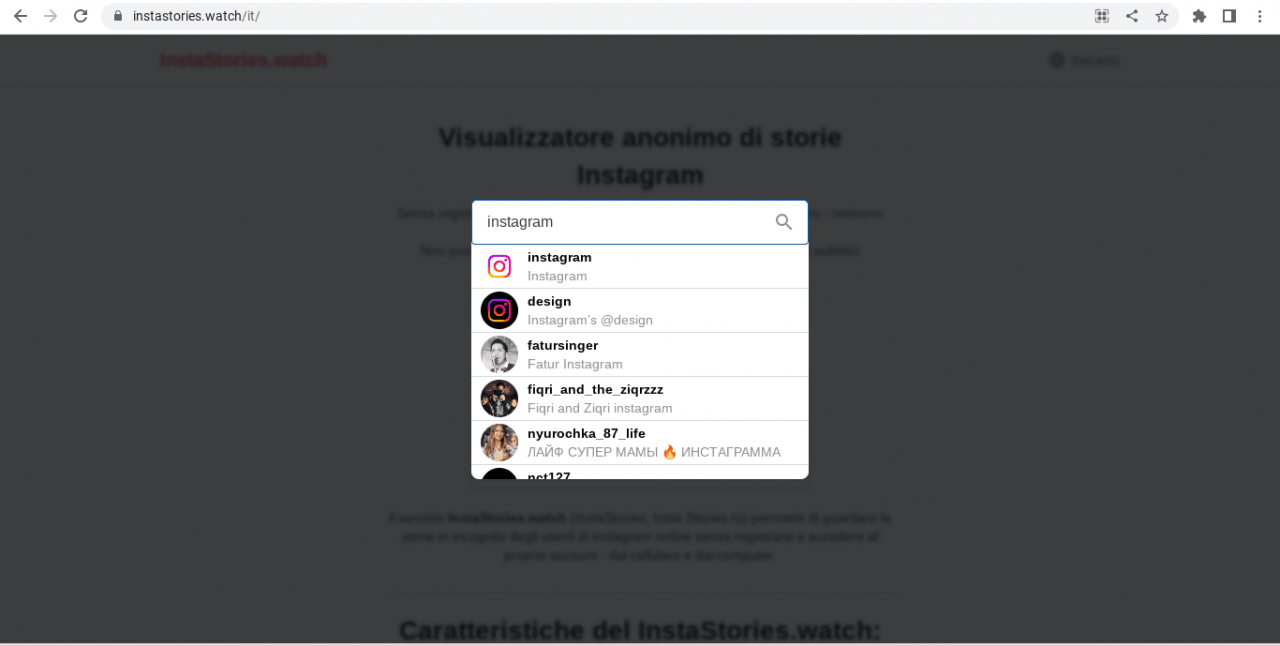Choose the "fiqri_and_the_ziqrzzz" suggestion
Screen dimensions: 1280x646
[640, 398]
